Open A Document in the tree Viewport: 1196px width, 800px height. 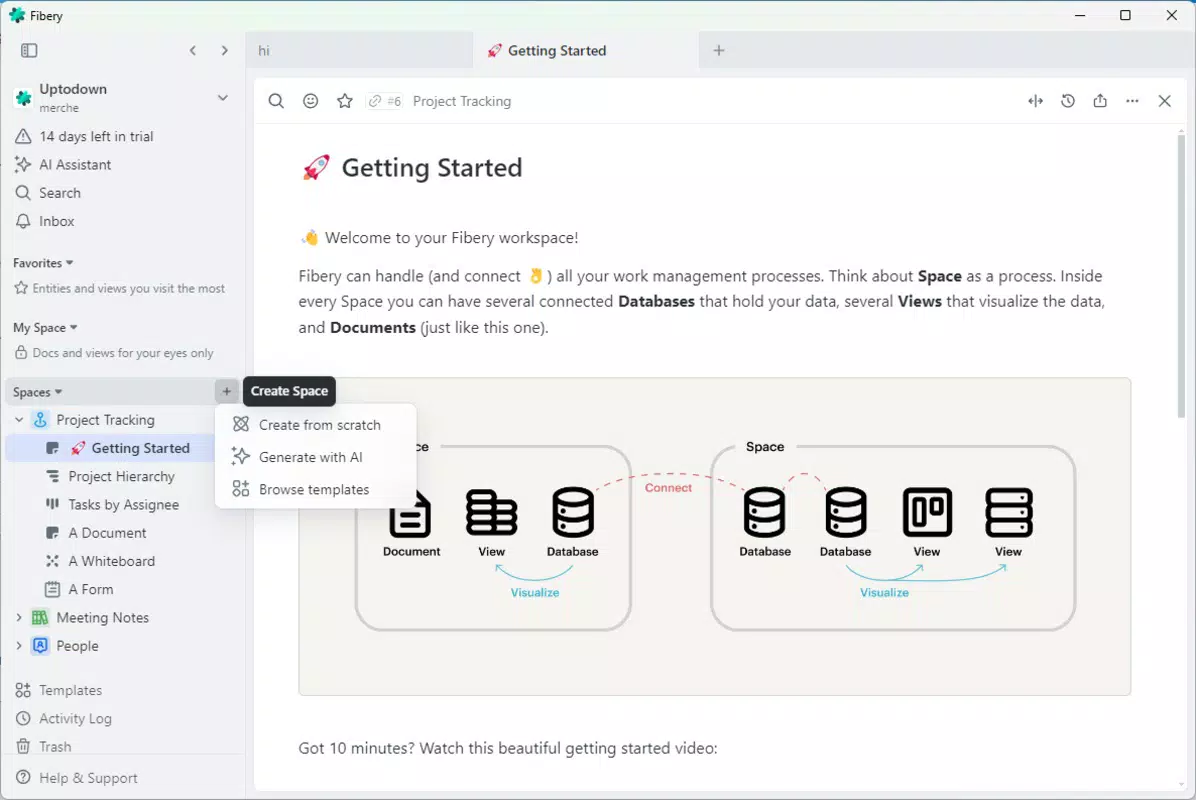[107, 532]
